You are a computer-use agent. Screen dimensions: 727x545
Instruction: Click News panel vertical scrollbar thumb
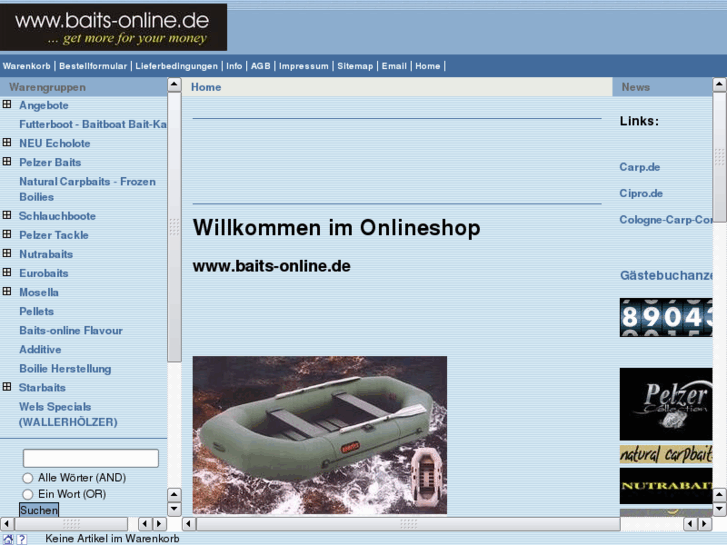point(720,157)
